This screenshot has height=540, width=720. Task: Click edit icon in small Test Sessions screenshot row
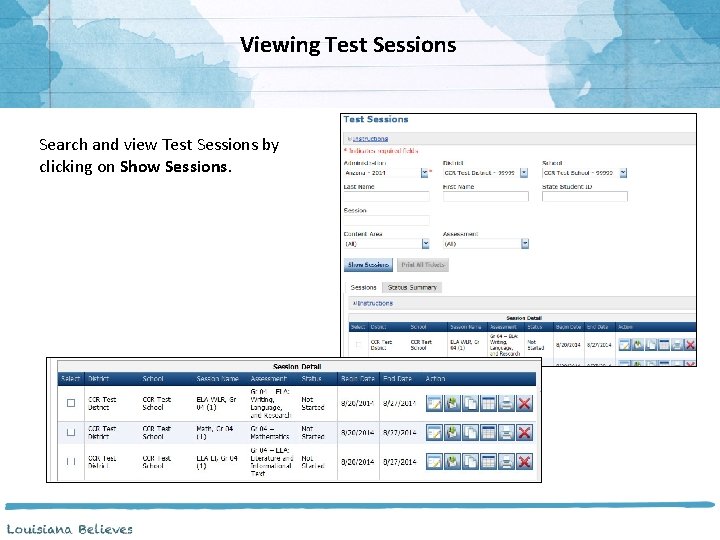(624, 344)
